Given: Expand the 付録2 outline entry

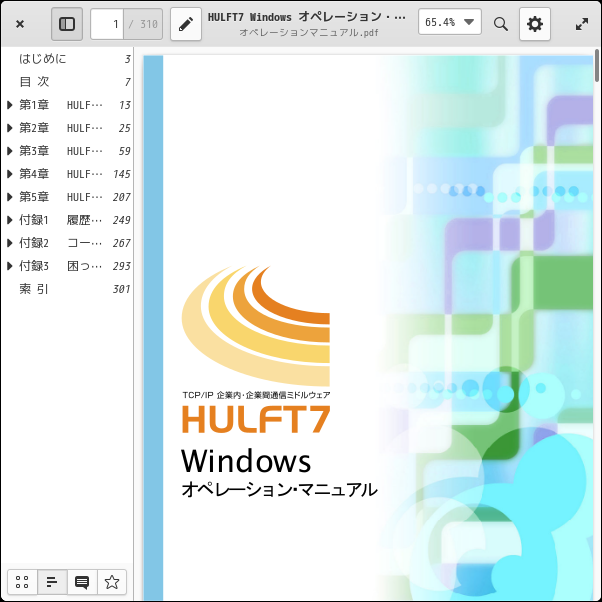Looking at the screenshot, I should [x=10, y=243].
